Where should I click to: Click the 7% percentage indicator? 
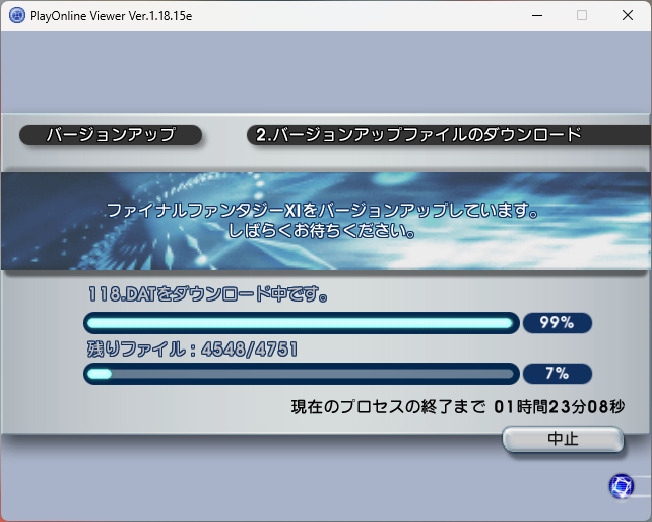(x=557, y=374)
